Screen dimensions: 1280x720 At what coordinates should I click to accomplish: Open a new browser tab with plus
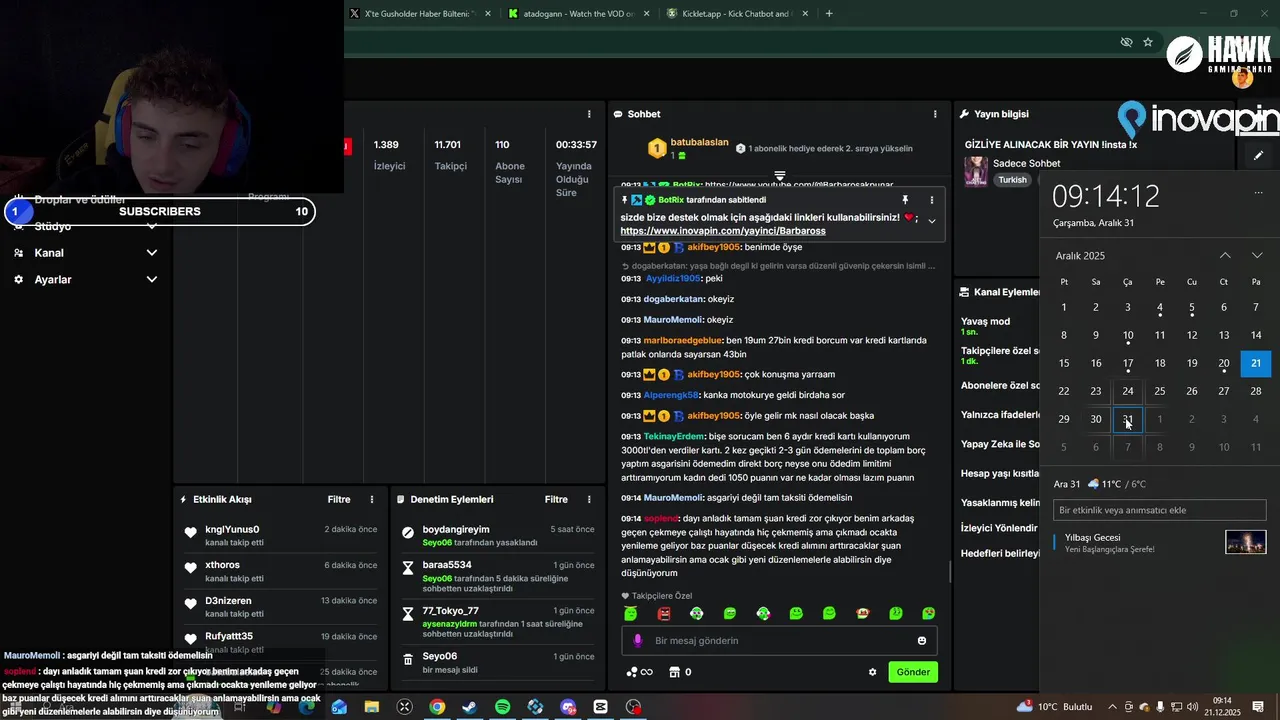829,14
